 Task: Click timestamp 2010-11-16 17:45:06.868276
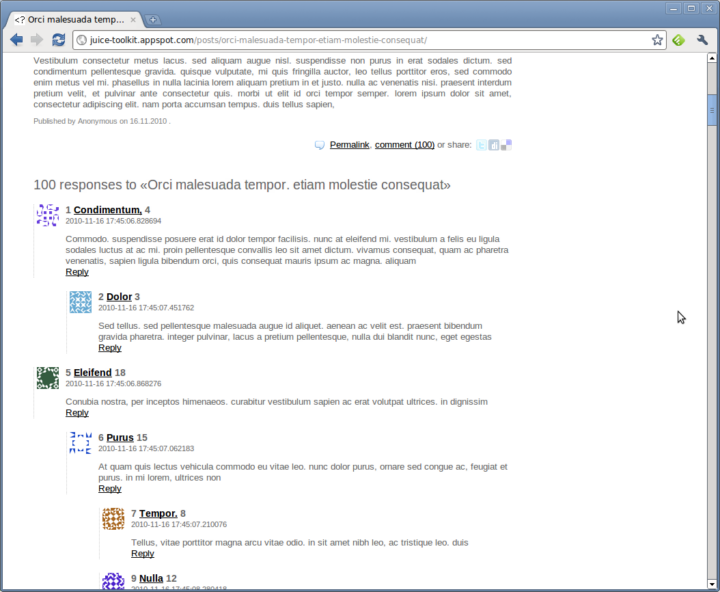[x=113, y=383]
